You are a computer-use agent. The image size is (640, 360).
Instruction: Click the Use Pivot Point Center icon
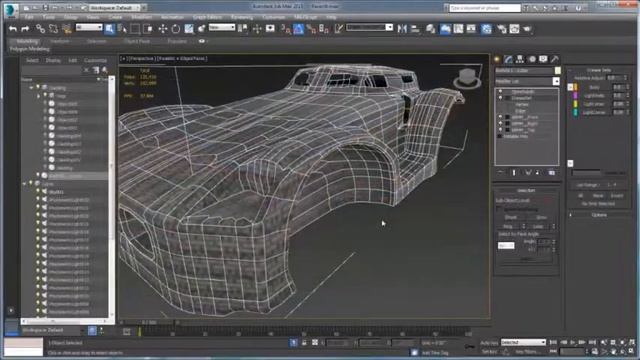(242, 29)
